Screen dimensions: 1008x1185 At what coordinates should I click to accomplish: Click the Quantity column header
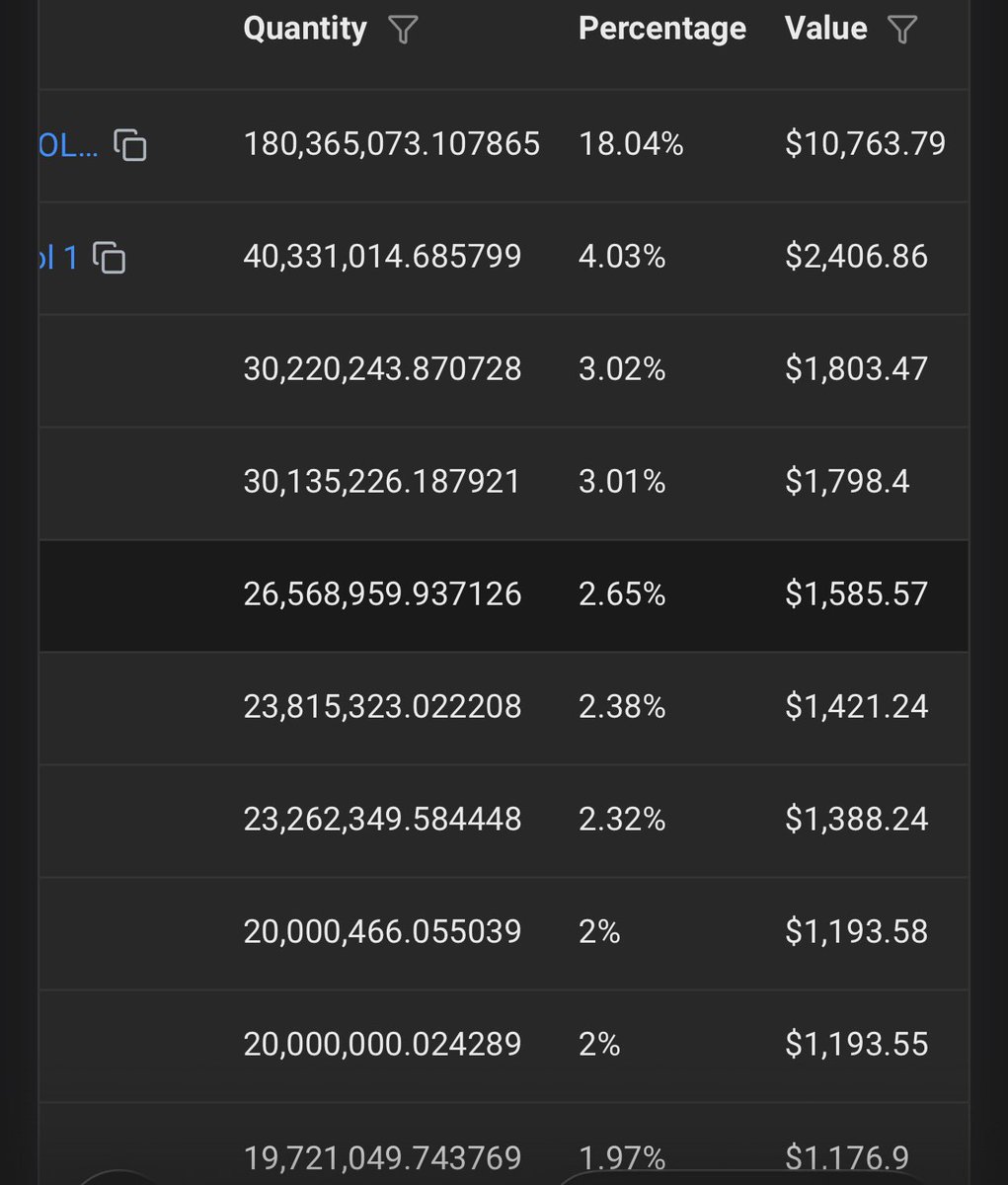305,29
